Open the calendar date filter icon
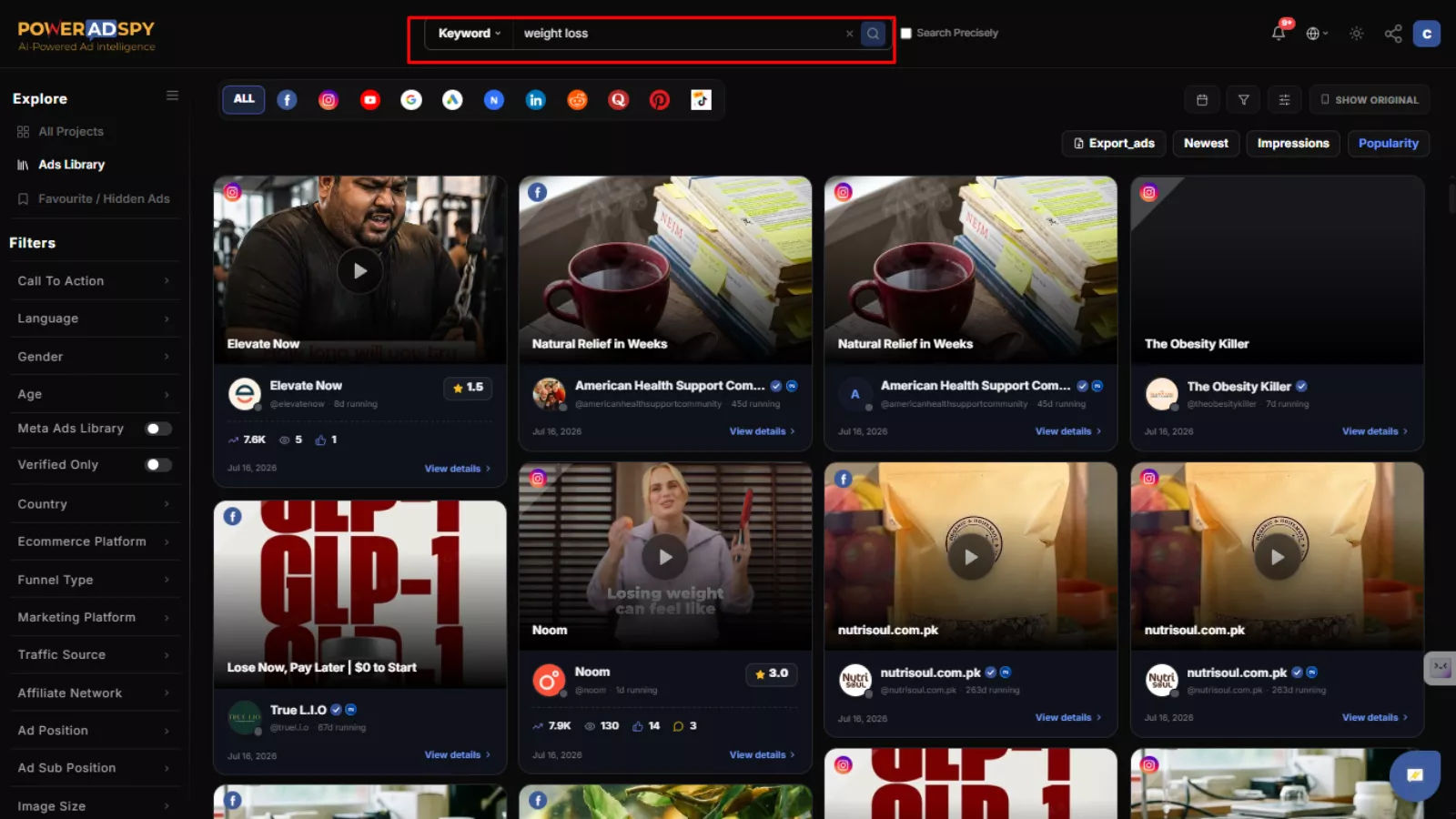 [x=1202, y=100]
